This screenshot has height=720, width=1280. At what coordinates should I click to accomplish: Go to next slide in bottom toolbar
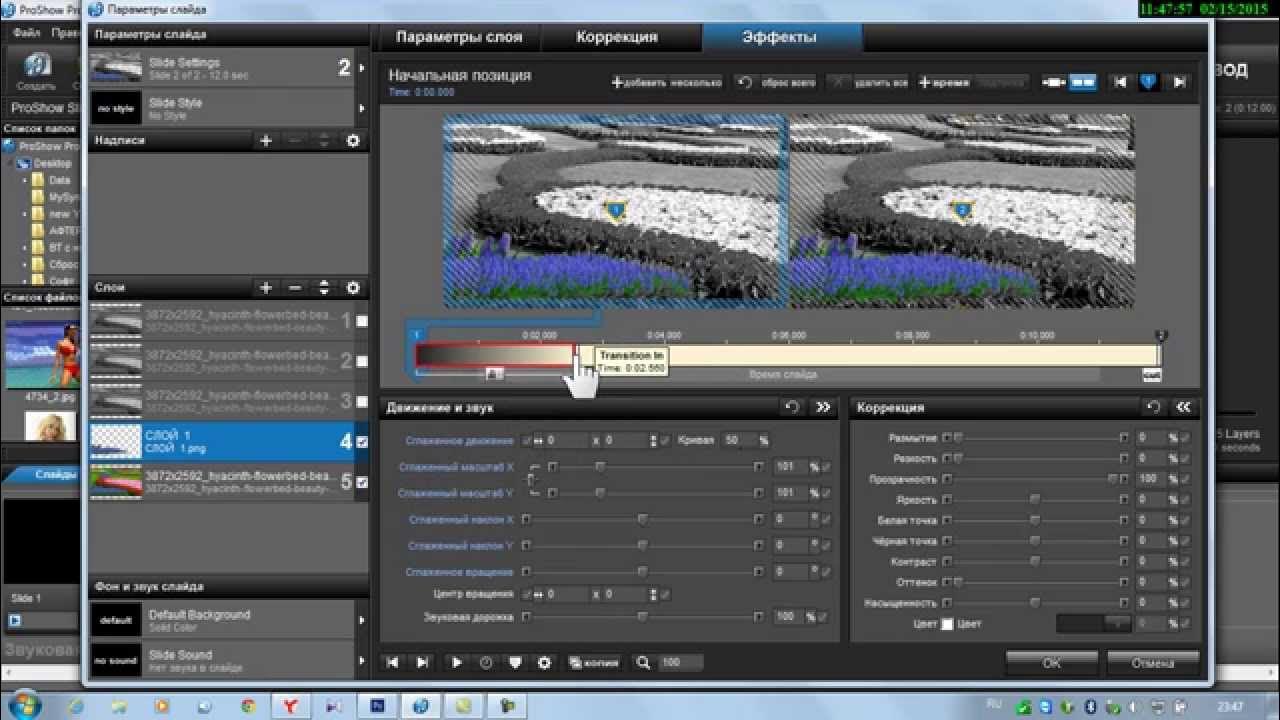(x=423, y=662)
